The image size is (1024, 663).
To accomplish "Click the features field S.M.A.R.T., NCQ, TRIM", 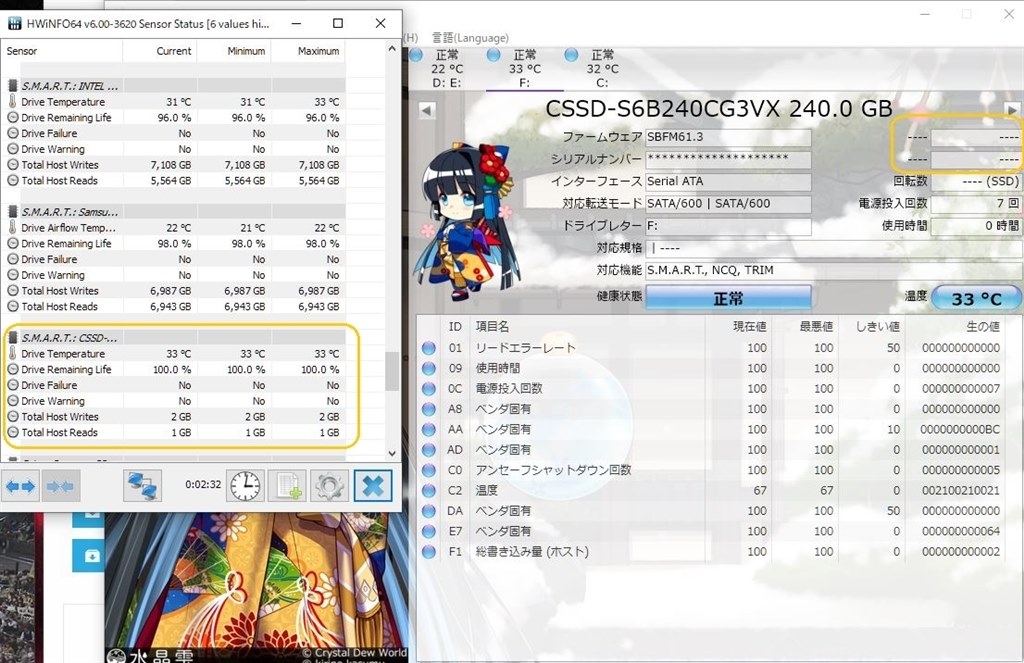I will point(833,270).
